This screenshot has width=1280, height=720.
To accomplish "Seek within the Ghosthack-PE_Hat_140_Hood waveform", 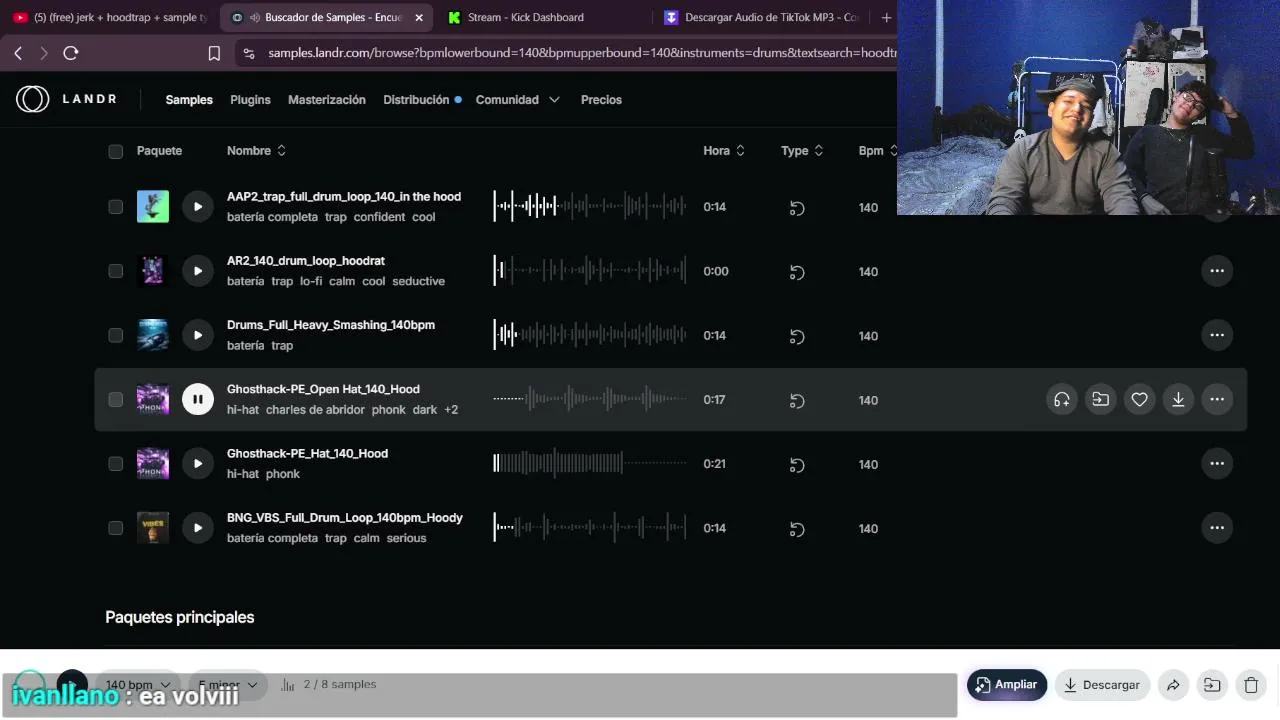I will point(590,463).
